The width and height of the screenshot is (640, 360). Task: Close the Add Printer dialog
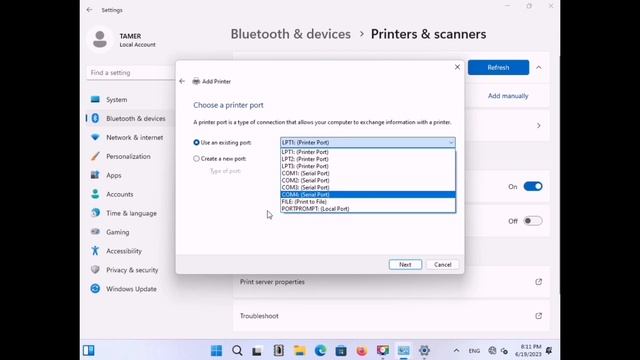pos(457,67)
